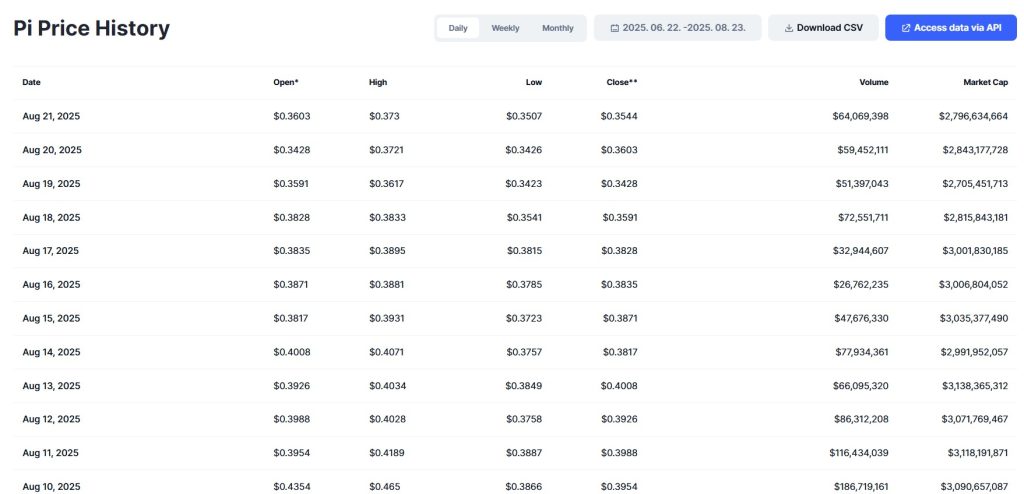Select the Aug 19, 2025 date cell

(51, 184)
